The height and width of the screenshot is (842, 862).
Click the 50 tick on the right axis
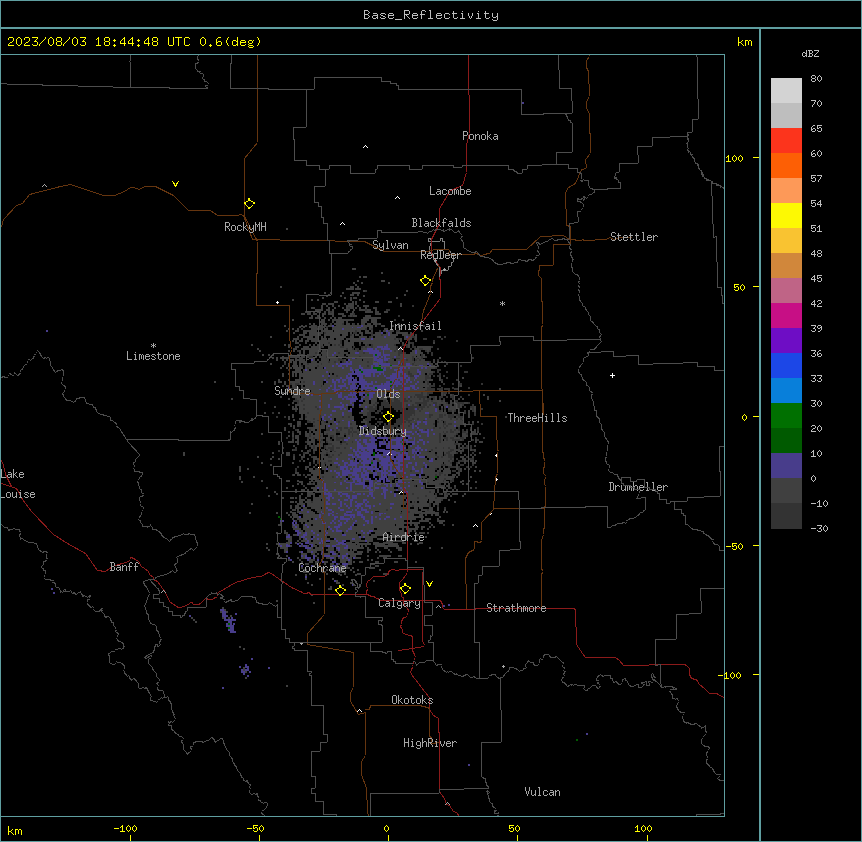pyautogui.click(x=739, y=287)
